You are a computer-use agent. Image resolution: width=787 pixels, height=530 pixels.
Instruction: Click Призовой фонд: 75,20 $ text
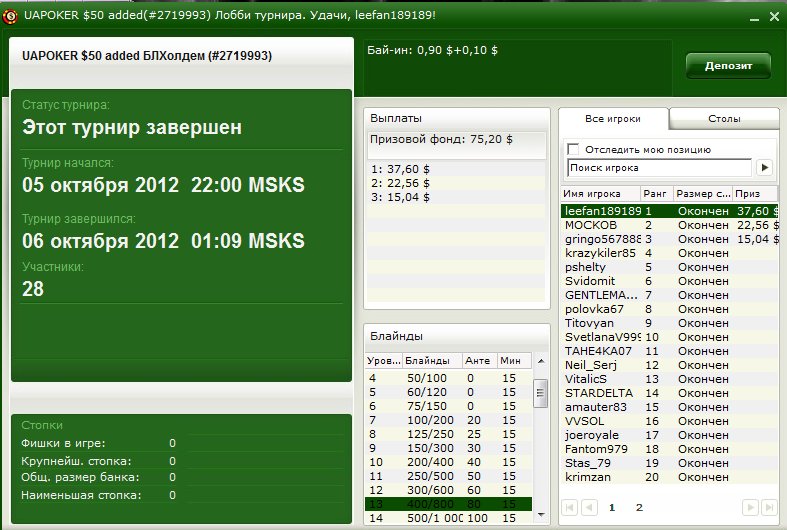441,140
